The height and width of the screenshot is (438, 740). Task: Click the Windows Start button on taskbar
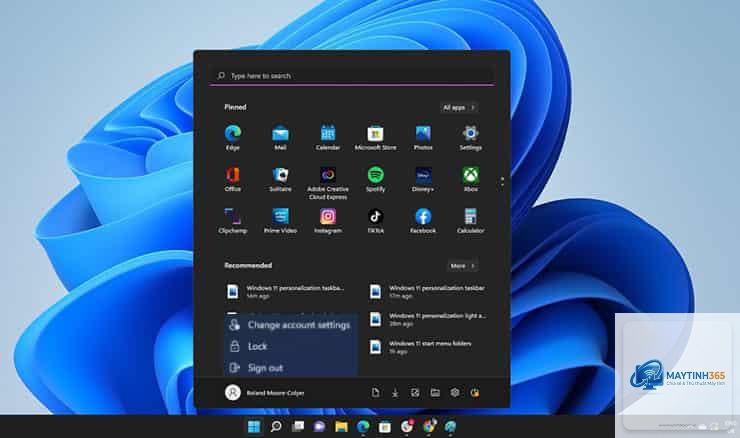pyautogui.click(x=254, y=427)
